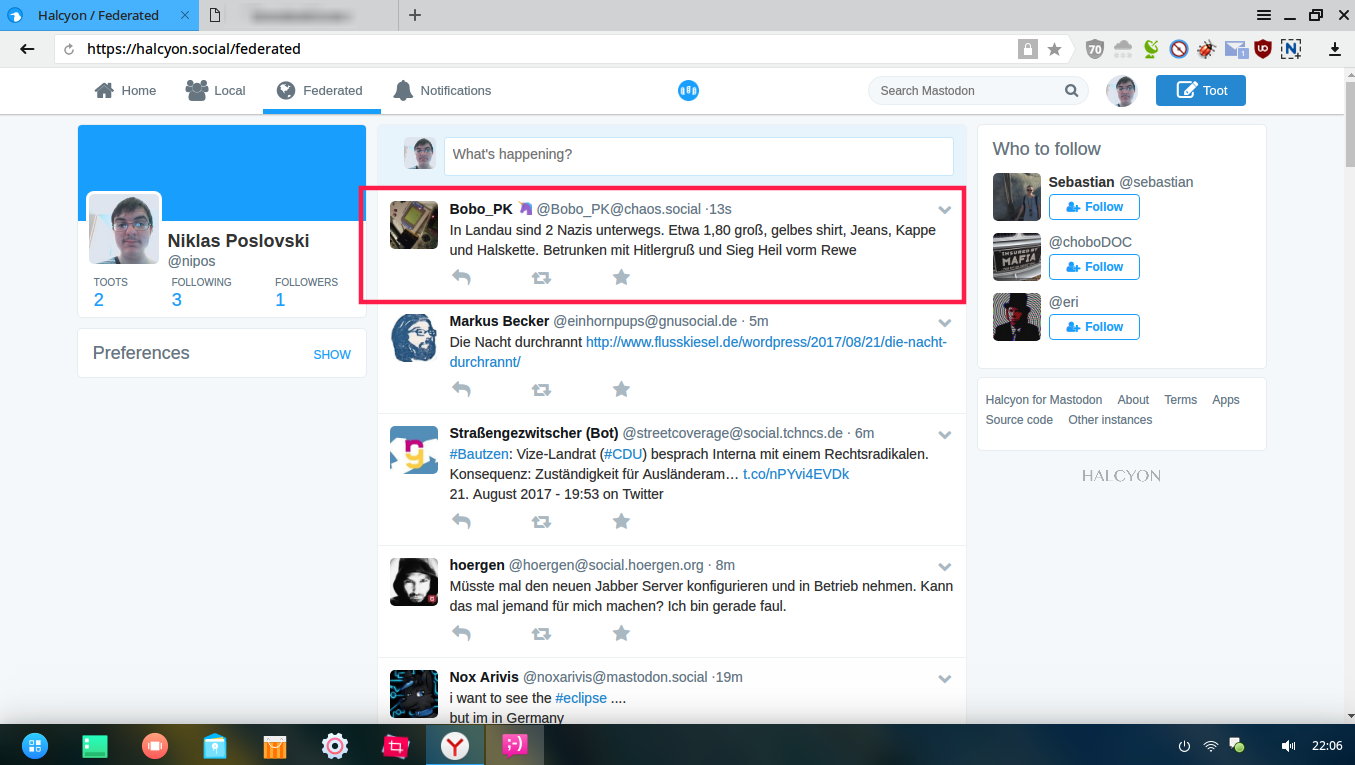The image size is (1355, 765).
Task: Click the search magnifier icon
Action: (x=1072, y=91)
